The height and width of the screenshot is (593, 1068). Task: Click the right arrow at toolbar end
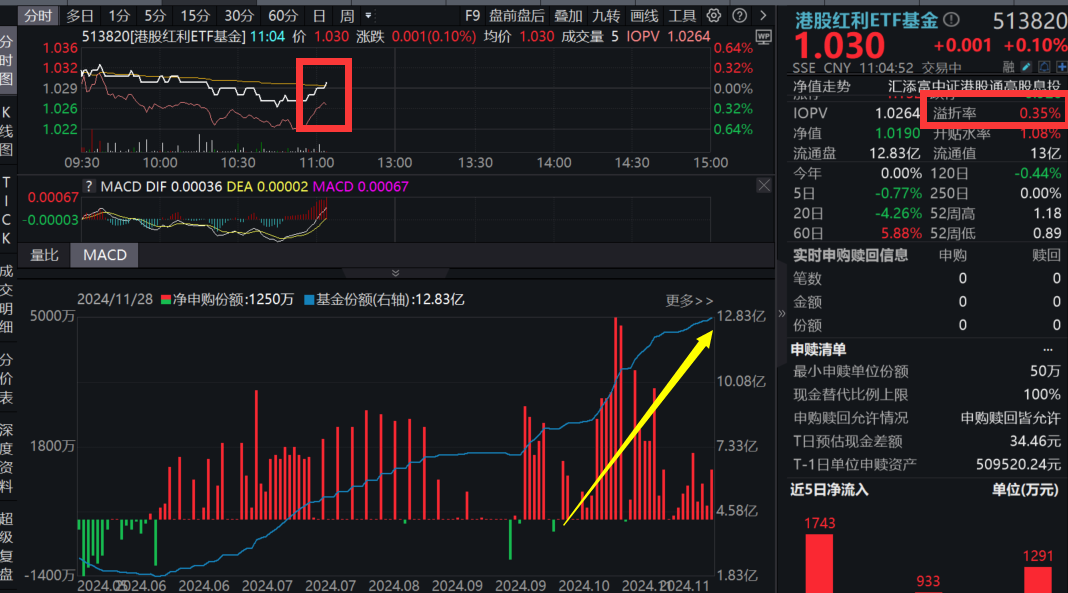coord(763,15)
